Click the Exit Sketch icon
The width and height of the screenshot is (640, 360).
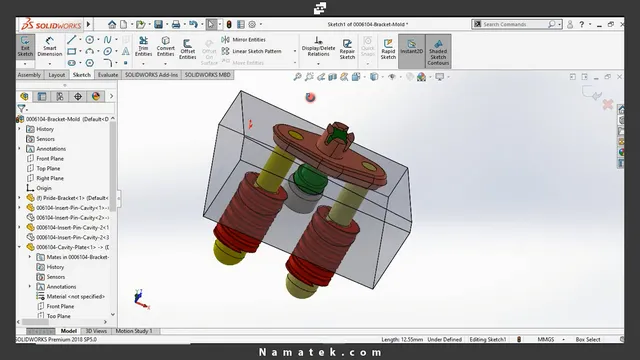[x=25, y=47]
